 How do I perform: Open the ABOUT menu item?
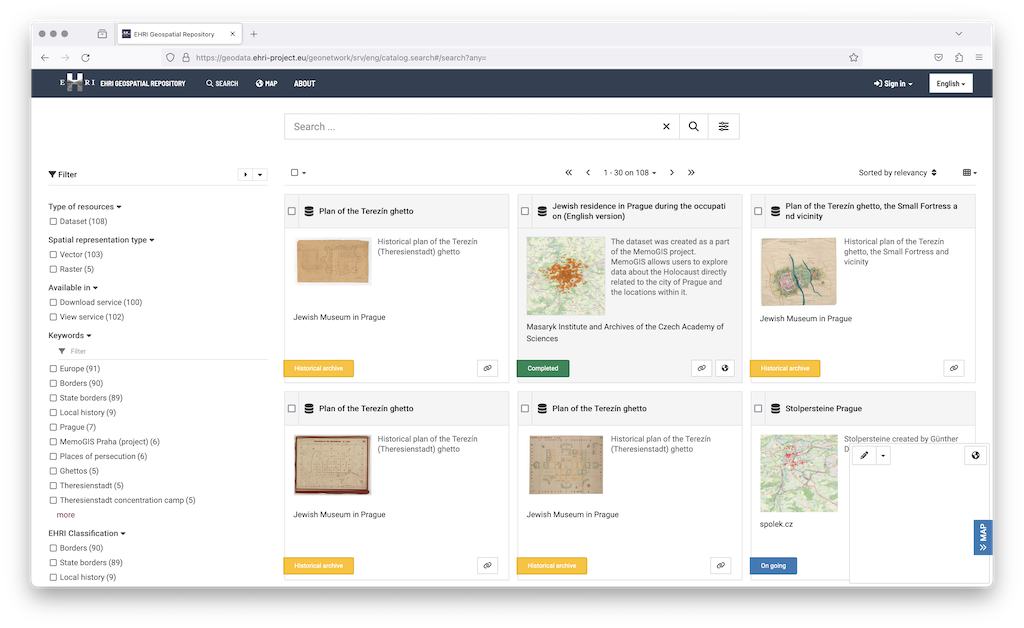(x=304, y=84)
